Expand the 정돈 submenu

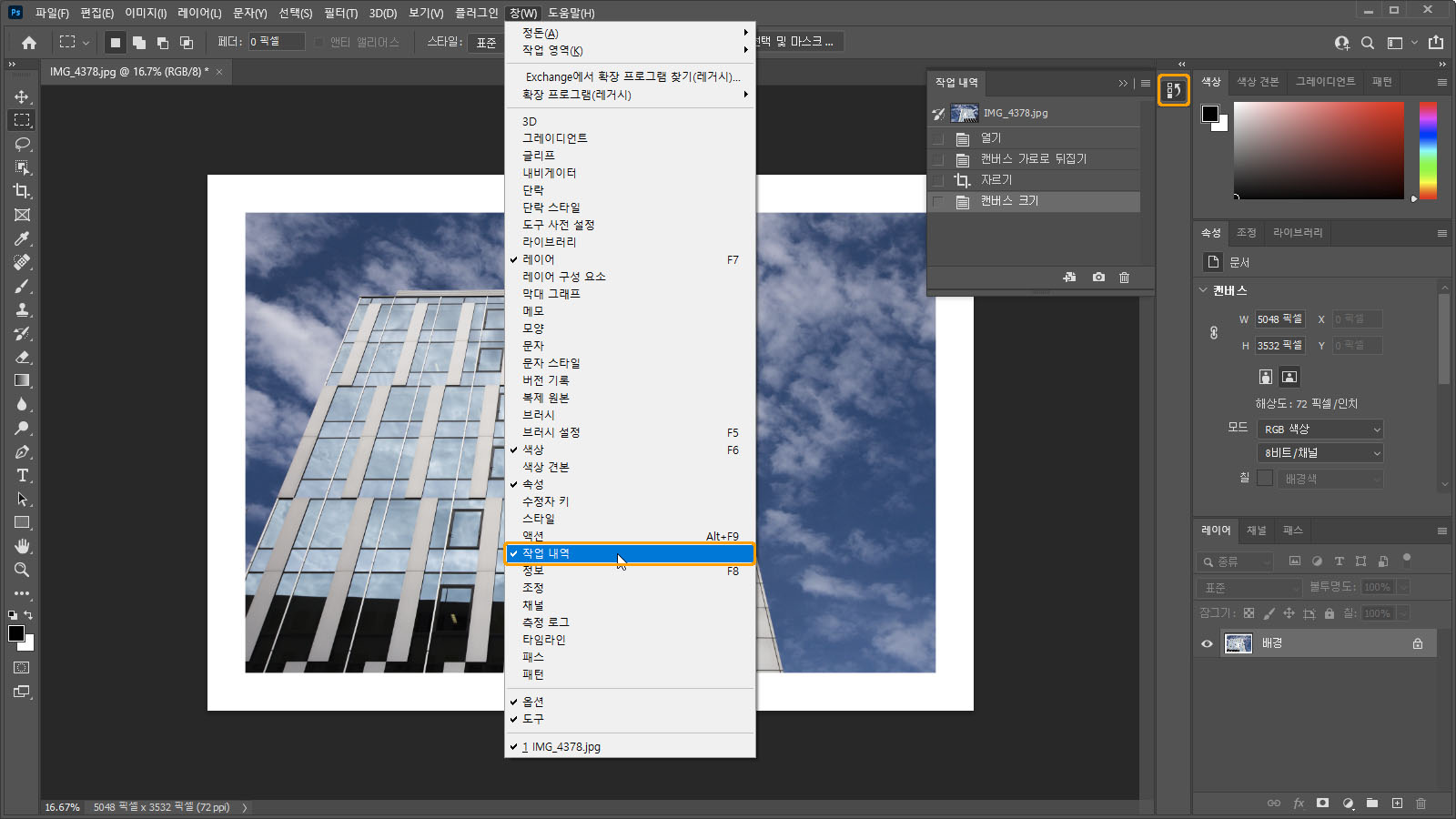point(630,33)
